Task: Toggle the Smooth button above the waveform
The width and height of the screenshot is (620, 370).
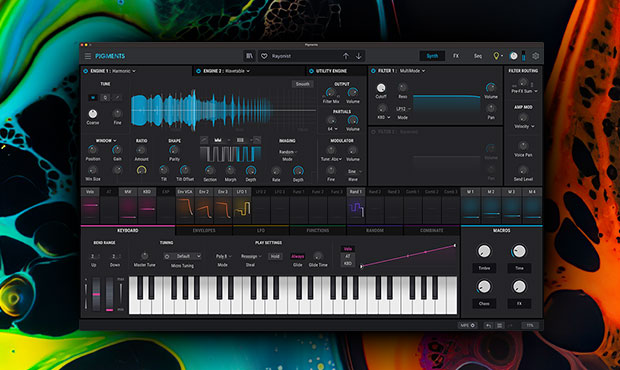Action: [x=302, y=84]
